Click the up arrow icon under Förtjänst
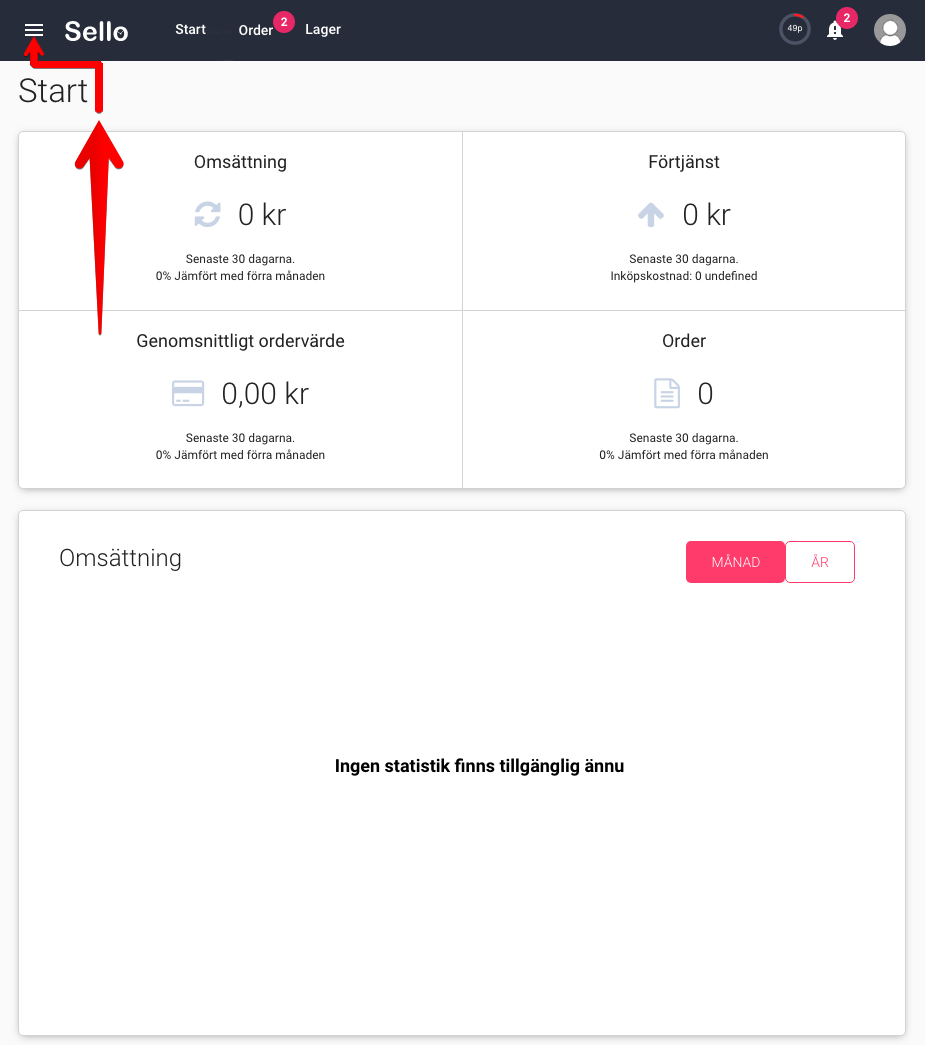The width and height of the screenshot is (925, 1045). (651, 215)
